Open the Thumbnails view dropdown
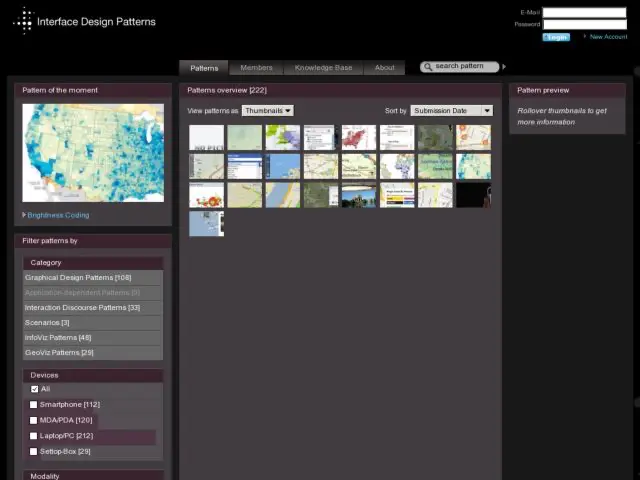The height and width of the screenshot is (480, 640). tap(267, 111)
